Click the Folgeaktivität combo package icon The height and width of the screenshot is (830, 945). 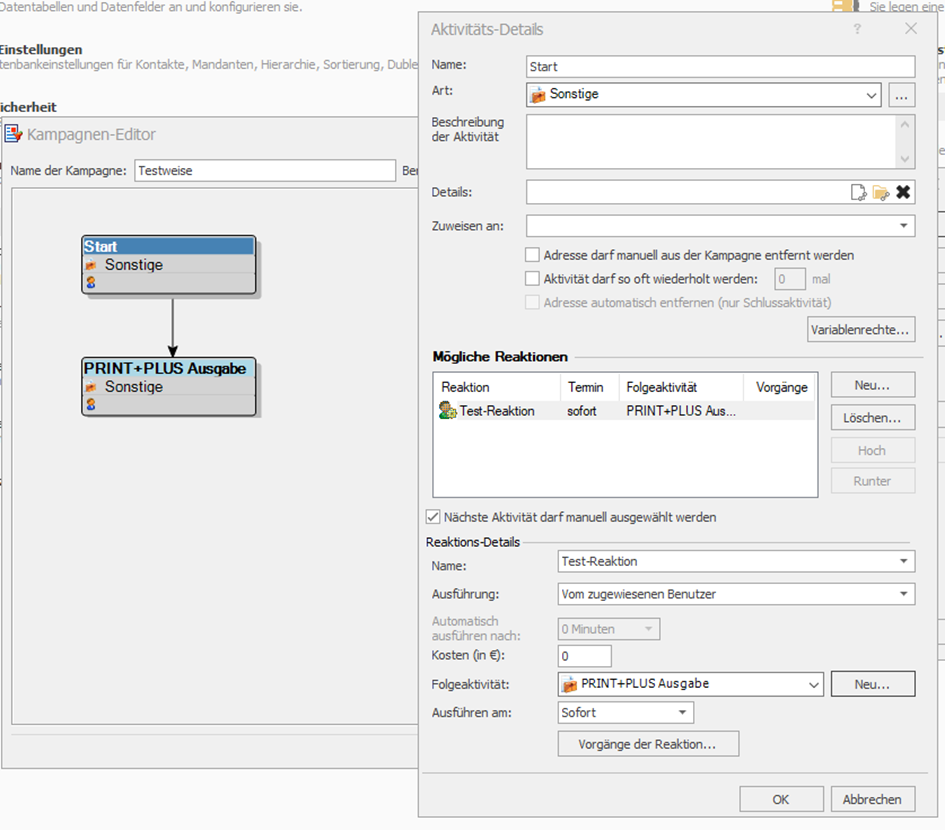[x=569, y=685]
